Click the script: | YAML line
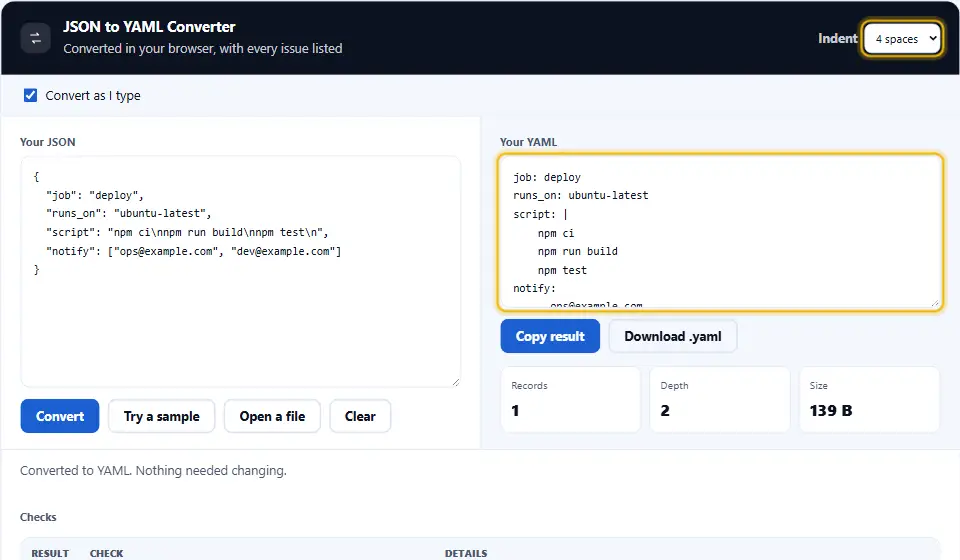960x560 pixels. coord(540,214)
